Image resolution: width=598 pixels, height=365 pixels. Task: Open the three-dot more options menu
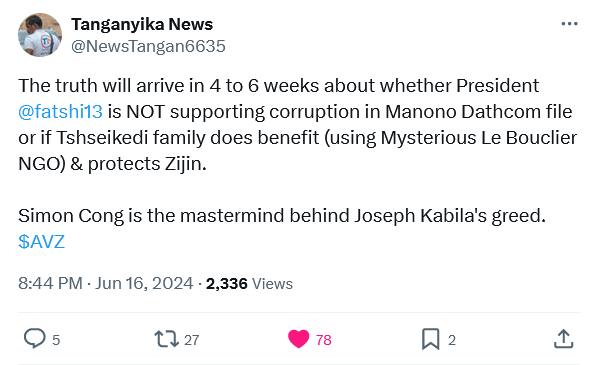(569, 24)
